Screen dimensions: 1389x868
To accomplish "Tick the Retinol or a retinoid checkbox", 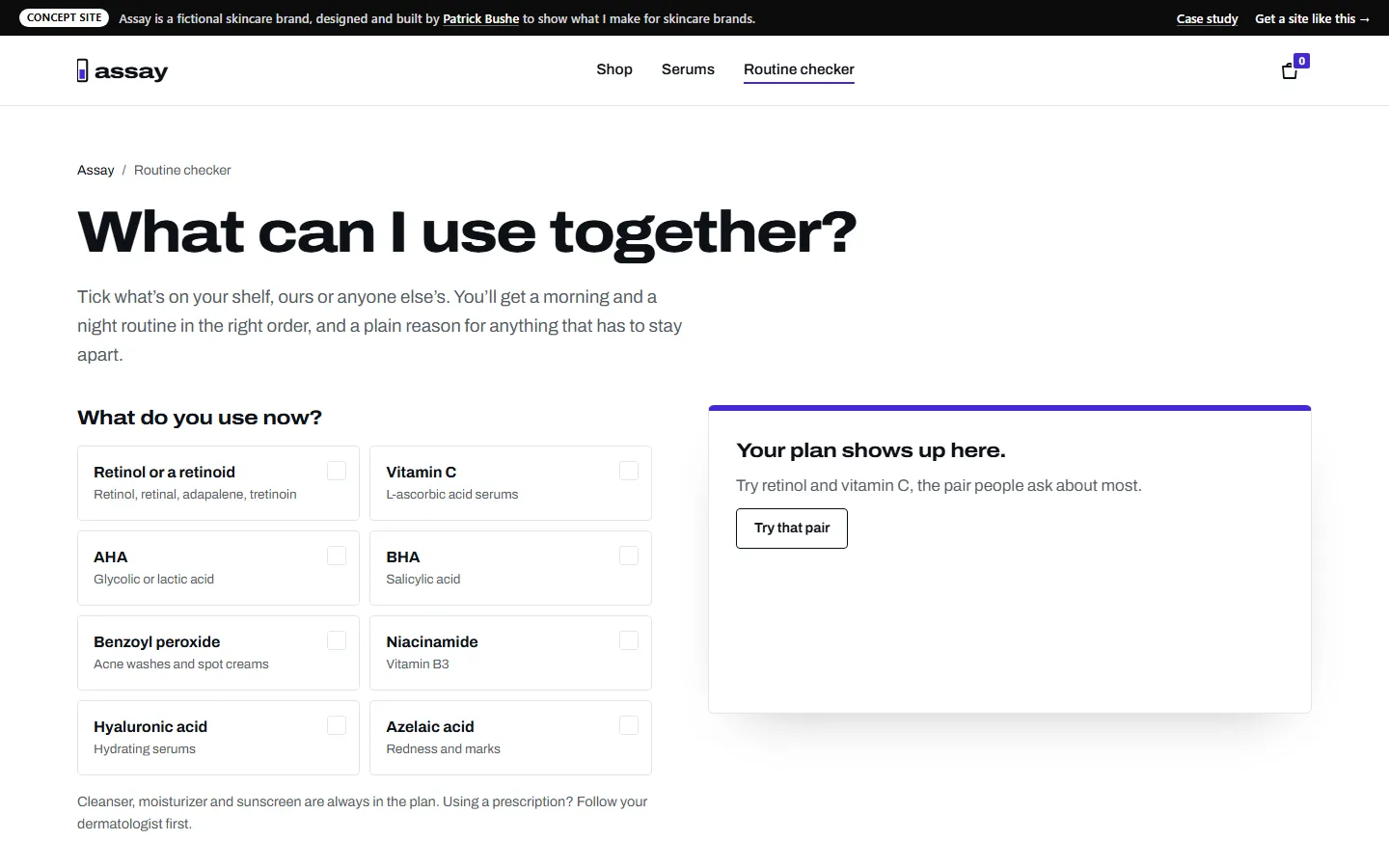I will (x=337, y=471).
